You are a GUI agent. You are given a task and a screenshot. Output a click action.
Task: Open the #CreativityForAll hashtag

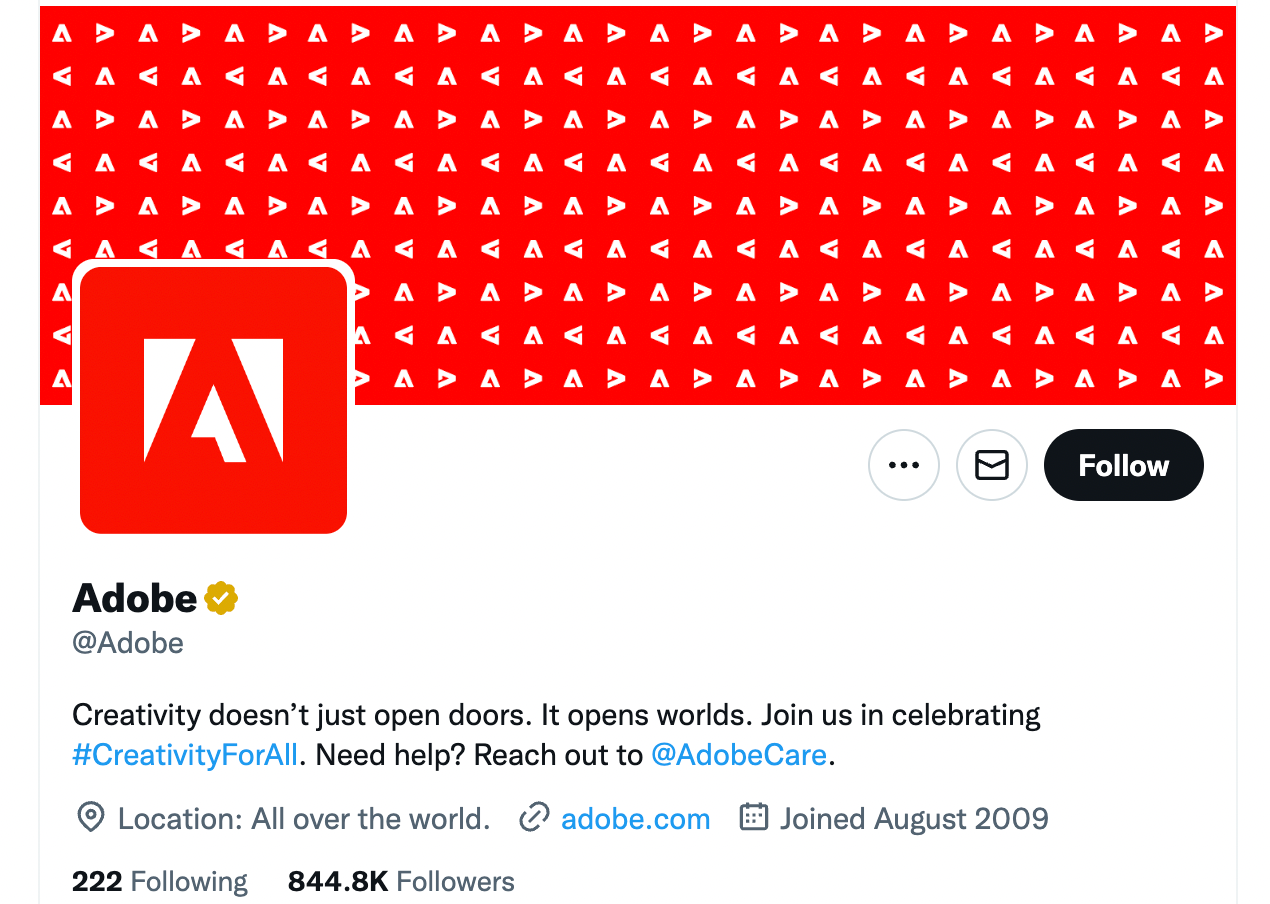click(185, 754)
